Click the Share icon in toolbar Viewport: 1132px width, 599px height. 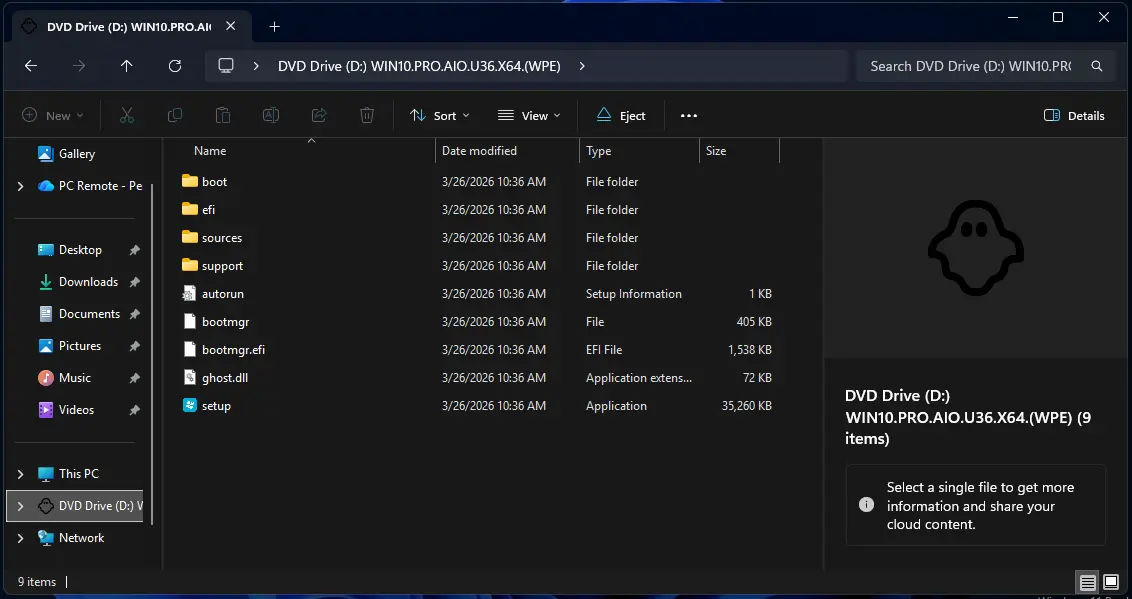click(319, 115)
